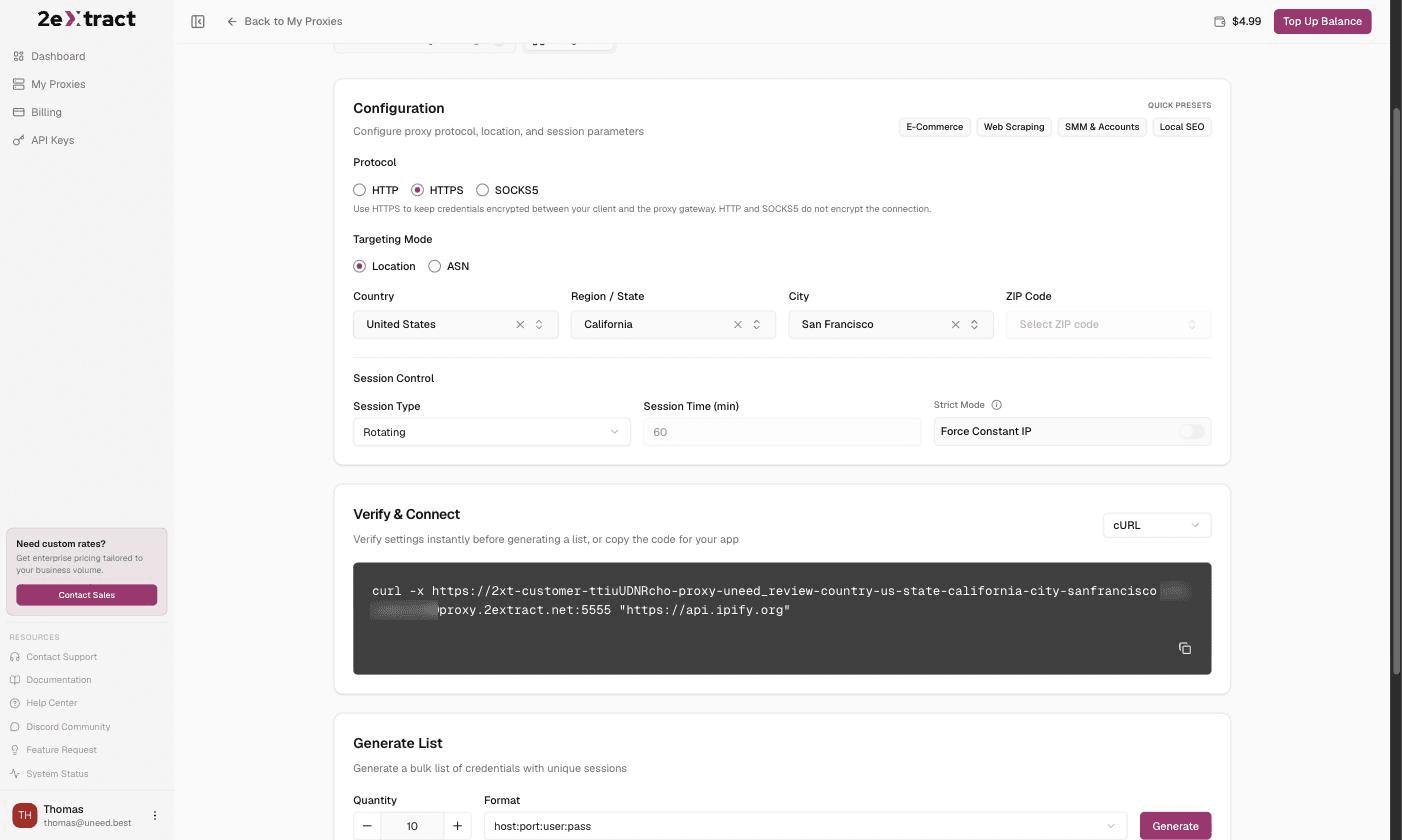
Task: Click the API Keys key icon
Action: coord(18,140)
